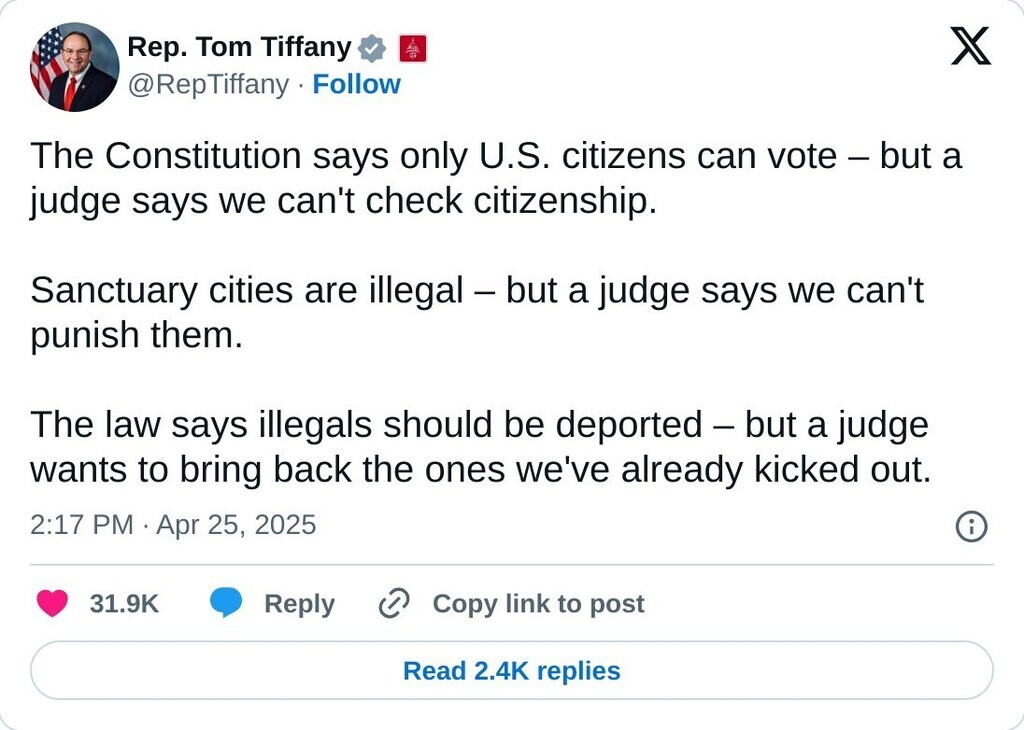The height and width of the screenshot is (730, 1024).
Task: Open the @RepTiffany handle link
Action: (x=208, y=85)
